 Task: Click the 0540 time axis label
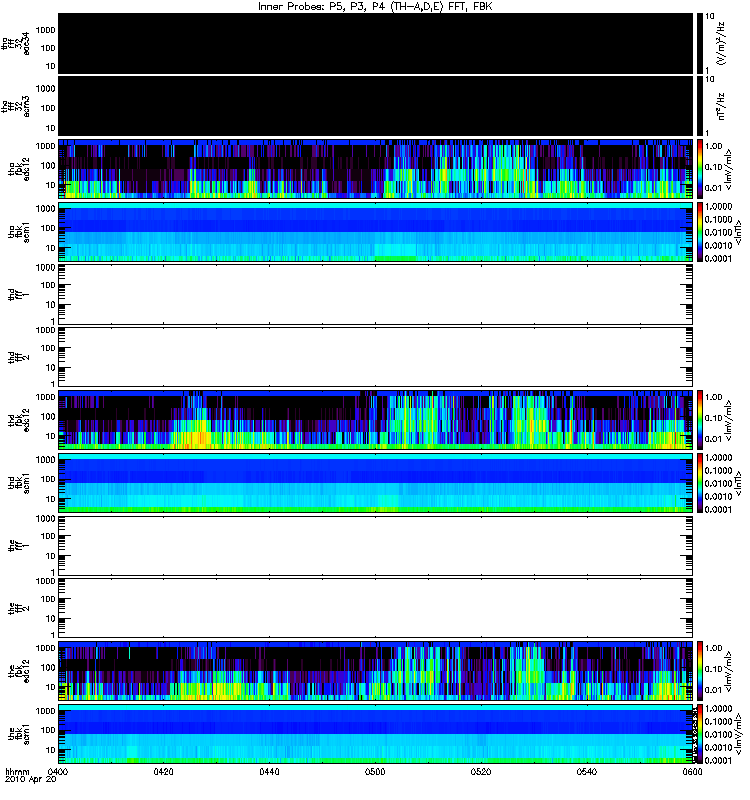[587, 771]
